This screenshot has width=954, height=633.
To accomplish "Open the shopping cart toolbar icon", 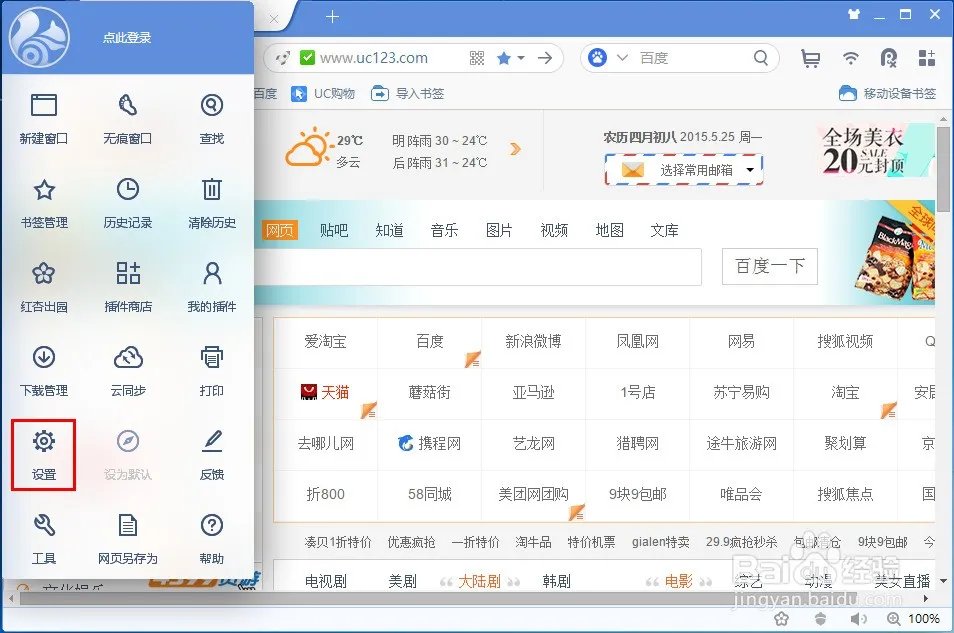I will [x=811, y=58].
